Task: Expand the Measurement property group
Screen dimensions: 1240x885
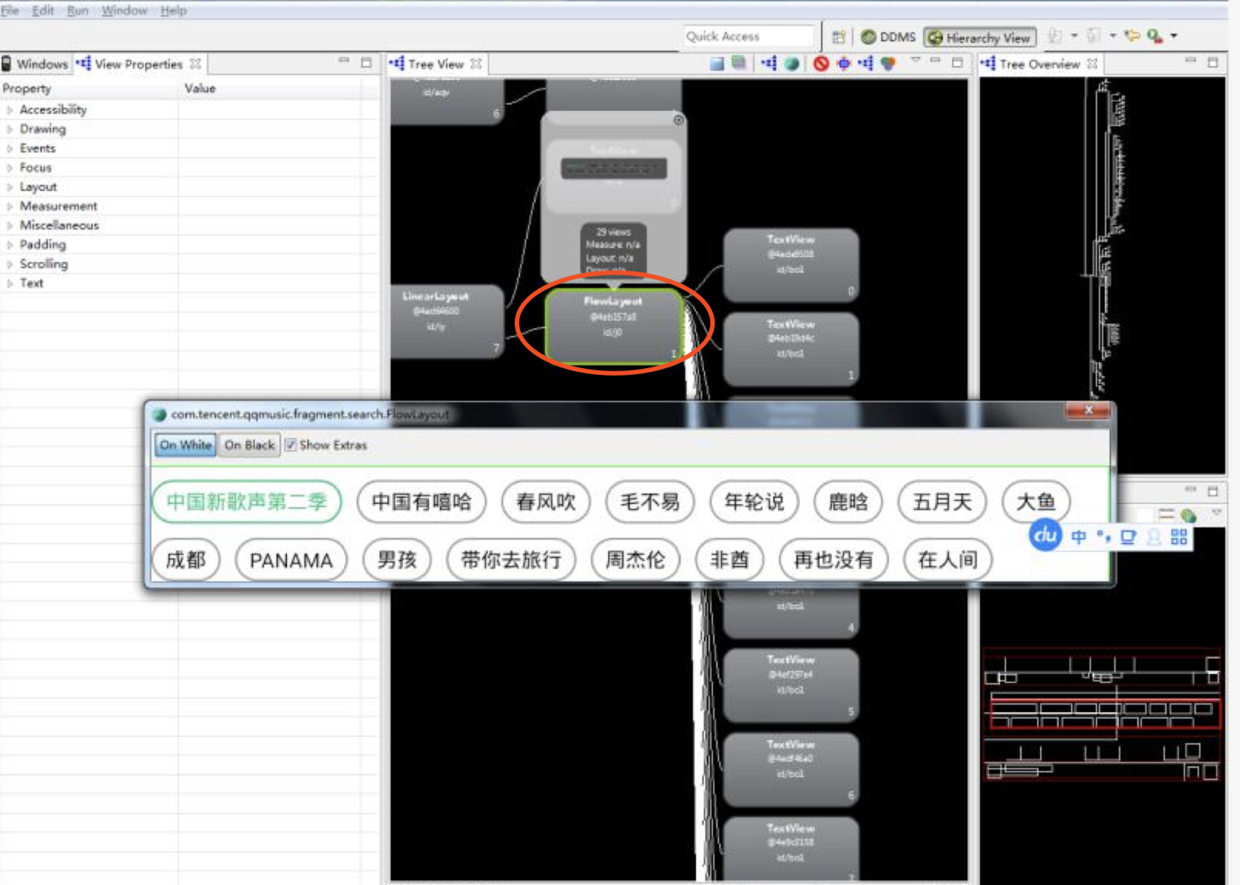Action: coord(10,206)
